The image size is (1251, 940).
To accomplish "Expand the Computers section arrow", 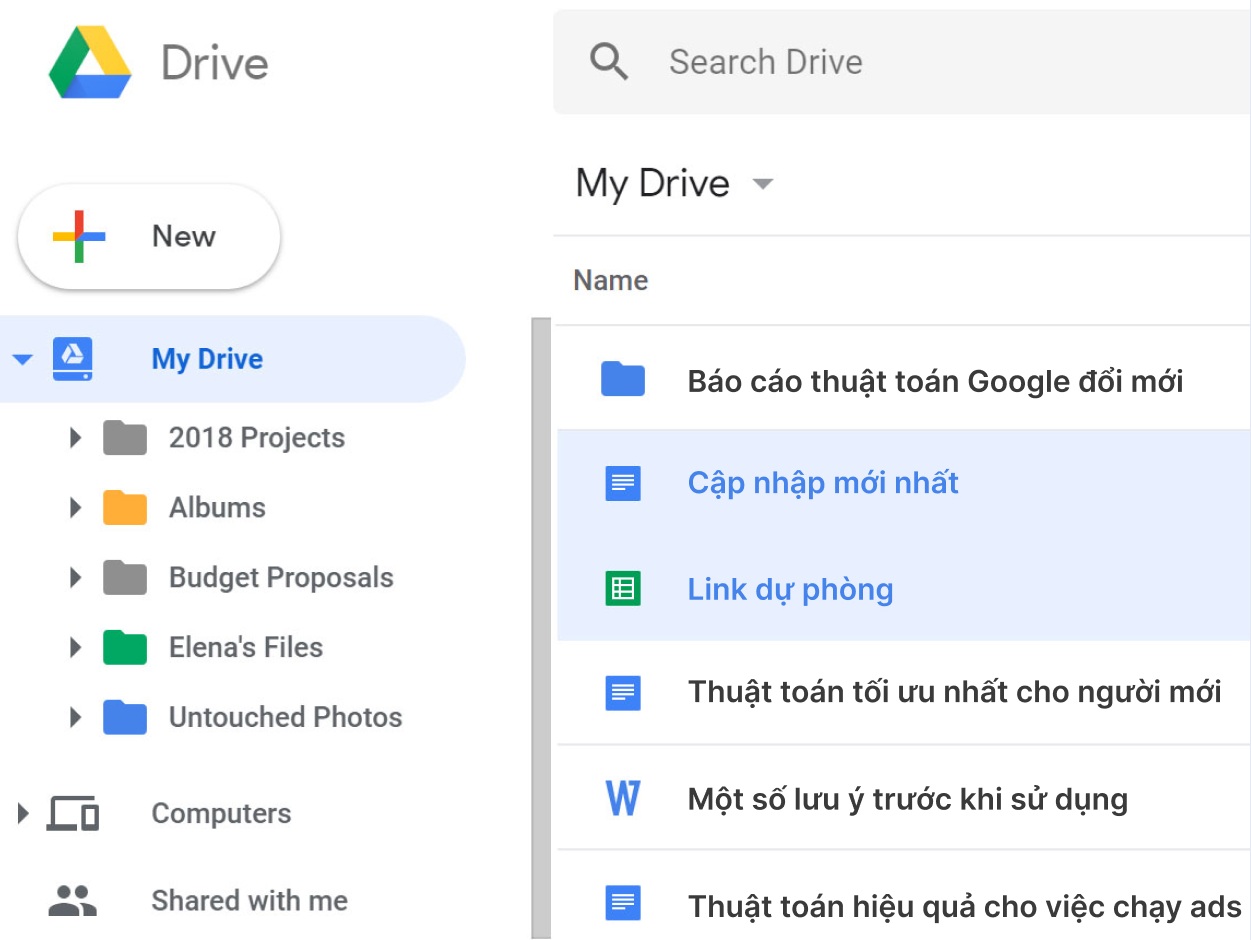I will tap(22, 814).
